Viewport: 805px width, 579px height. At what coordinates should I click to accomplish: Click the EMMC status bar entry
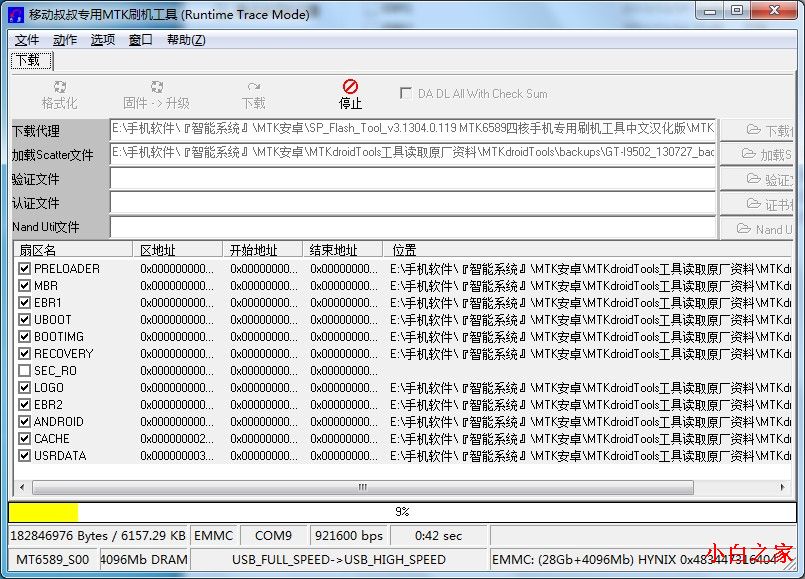pyautogui.click(x=214, y=536)
